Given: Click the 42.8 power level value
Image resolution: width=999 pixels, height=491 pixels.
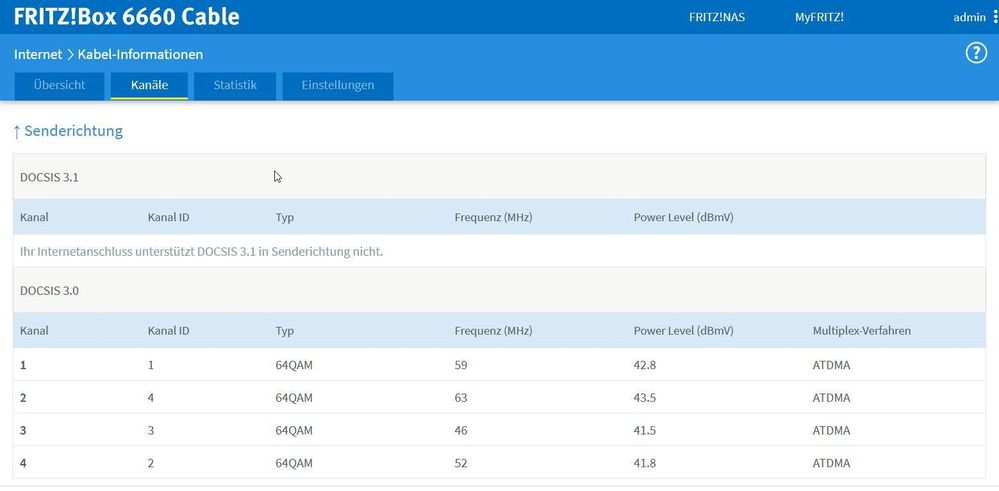Looking at the screenshot, I should pos(644,365).
